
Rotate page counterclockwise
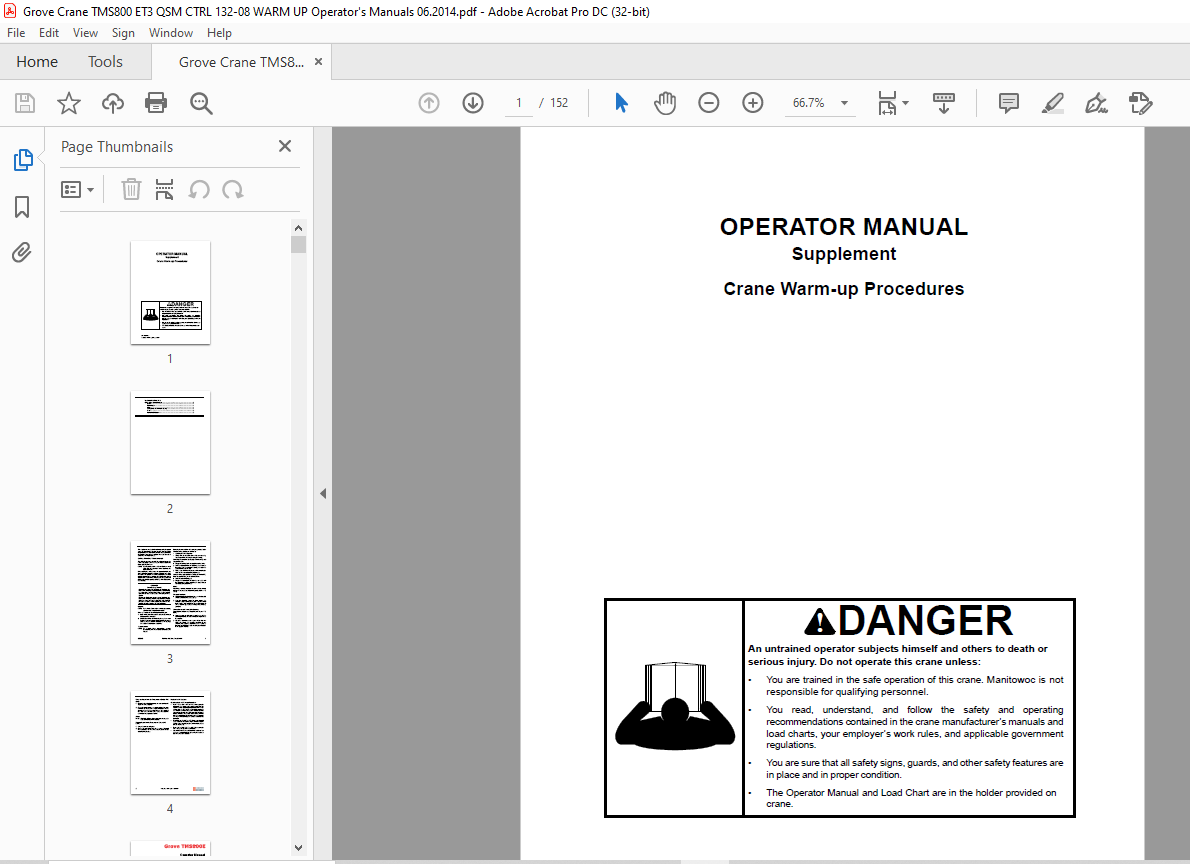click(199, 189)
